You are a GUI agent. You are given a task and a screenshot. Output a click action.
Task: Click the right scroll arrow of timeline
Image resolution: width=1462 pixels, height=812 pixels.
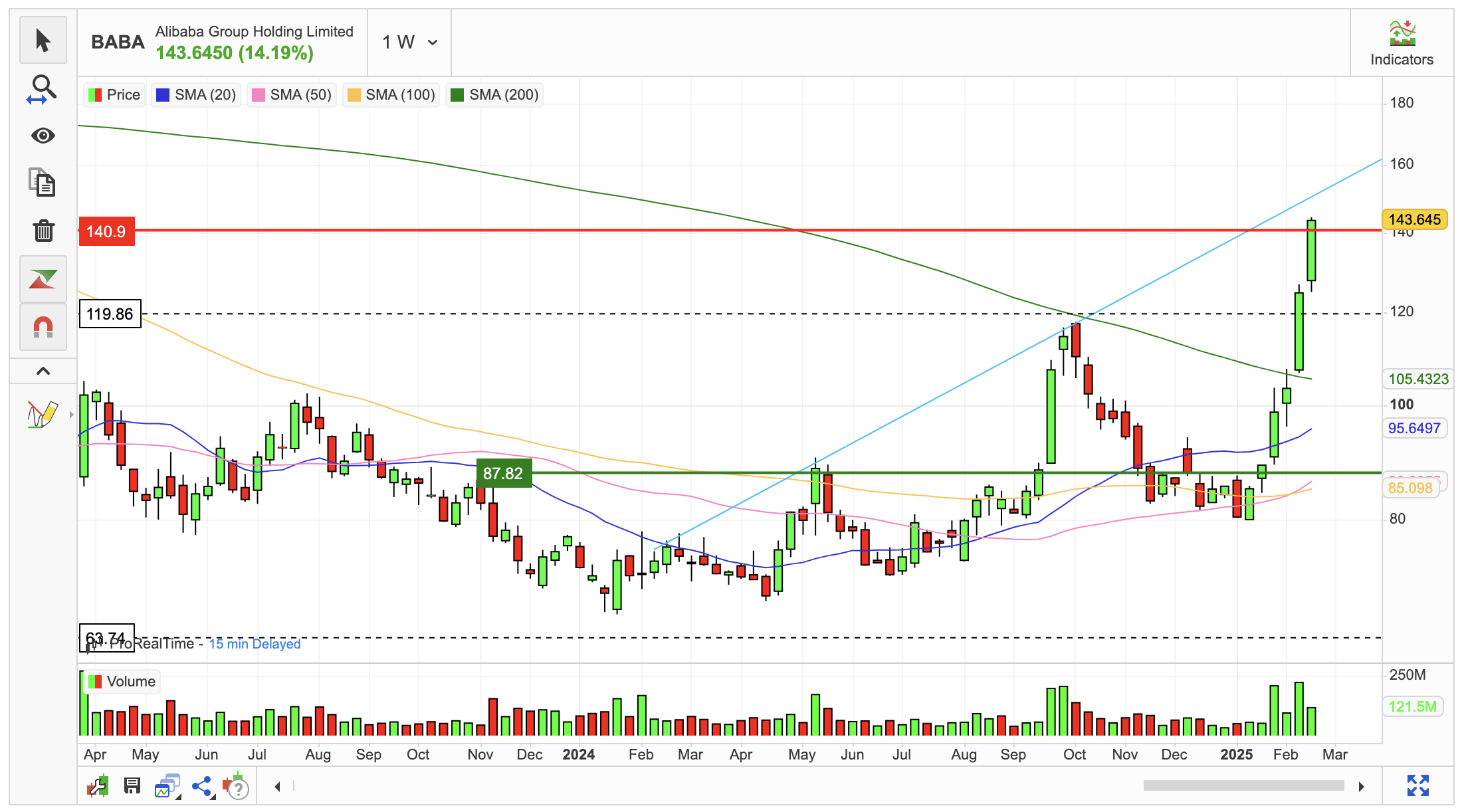point(1361,787)
